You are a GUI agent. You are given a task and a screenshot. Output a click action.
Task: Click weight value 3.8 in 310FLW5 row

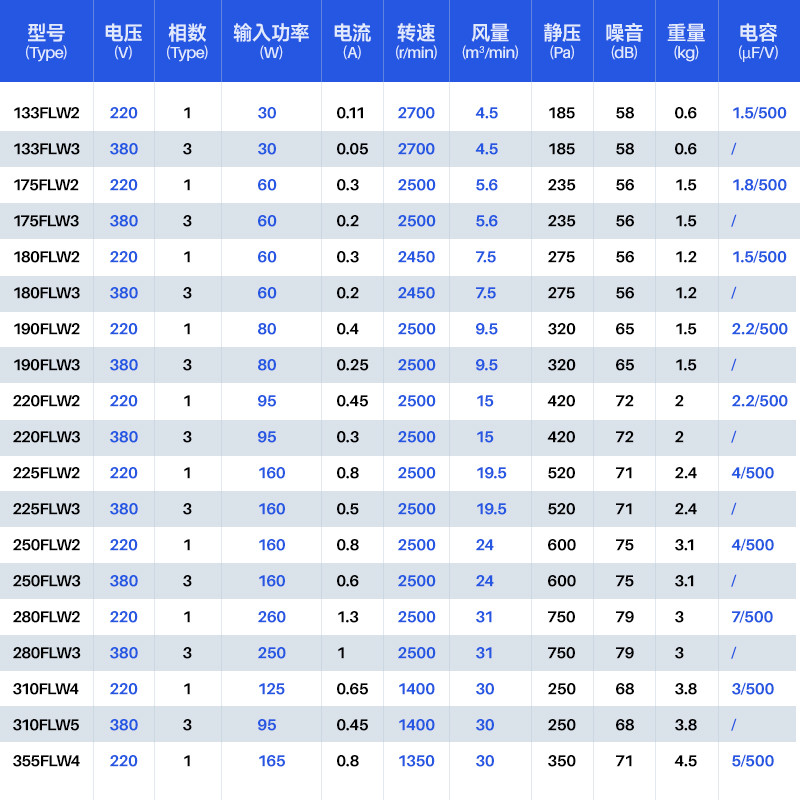(686, 724)
